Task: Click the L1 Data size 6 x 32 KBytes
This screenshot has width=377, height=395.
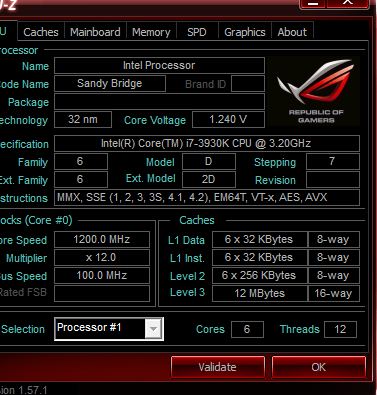Action: [259, 239]
